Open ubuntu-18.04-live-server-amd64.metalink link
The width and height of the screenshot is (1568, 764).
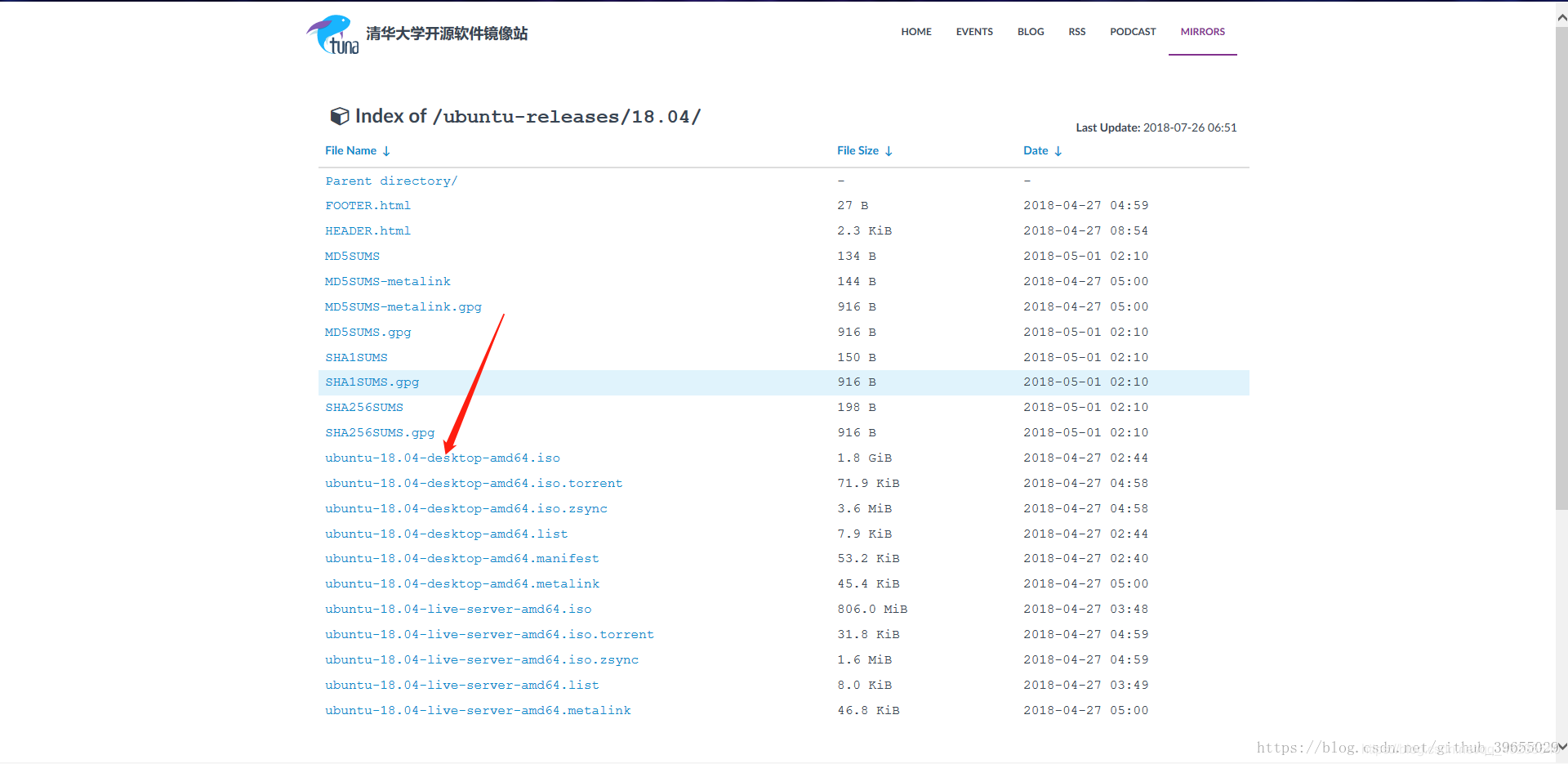coord(478,711)
